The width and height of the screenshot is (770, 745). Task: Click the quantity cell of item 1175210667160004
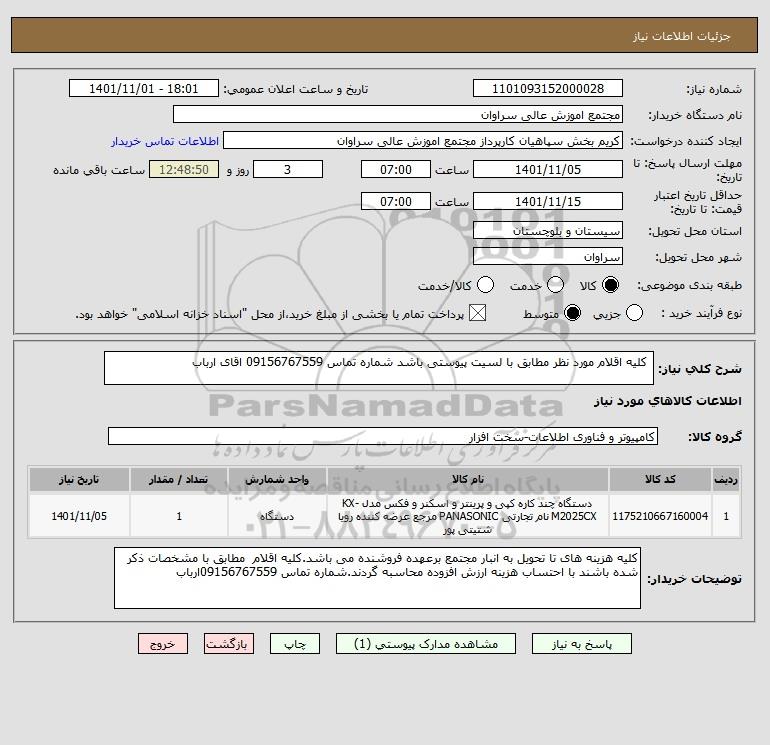(x=179, y=516)
